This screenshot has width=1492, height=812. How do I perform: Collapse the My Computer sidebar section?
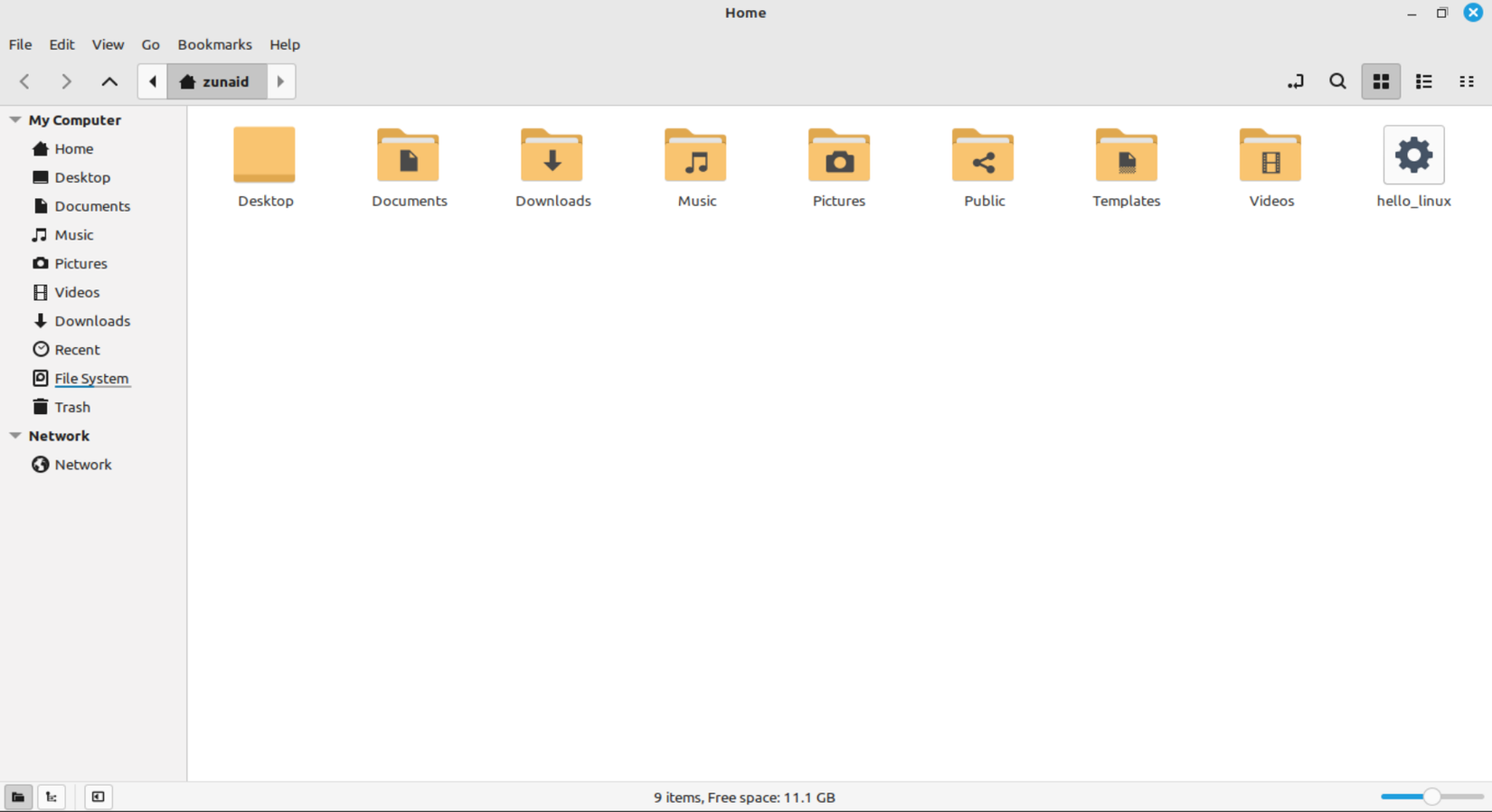pyautogui.click(x=15, y=119)
